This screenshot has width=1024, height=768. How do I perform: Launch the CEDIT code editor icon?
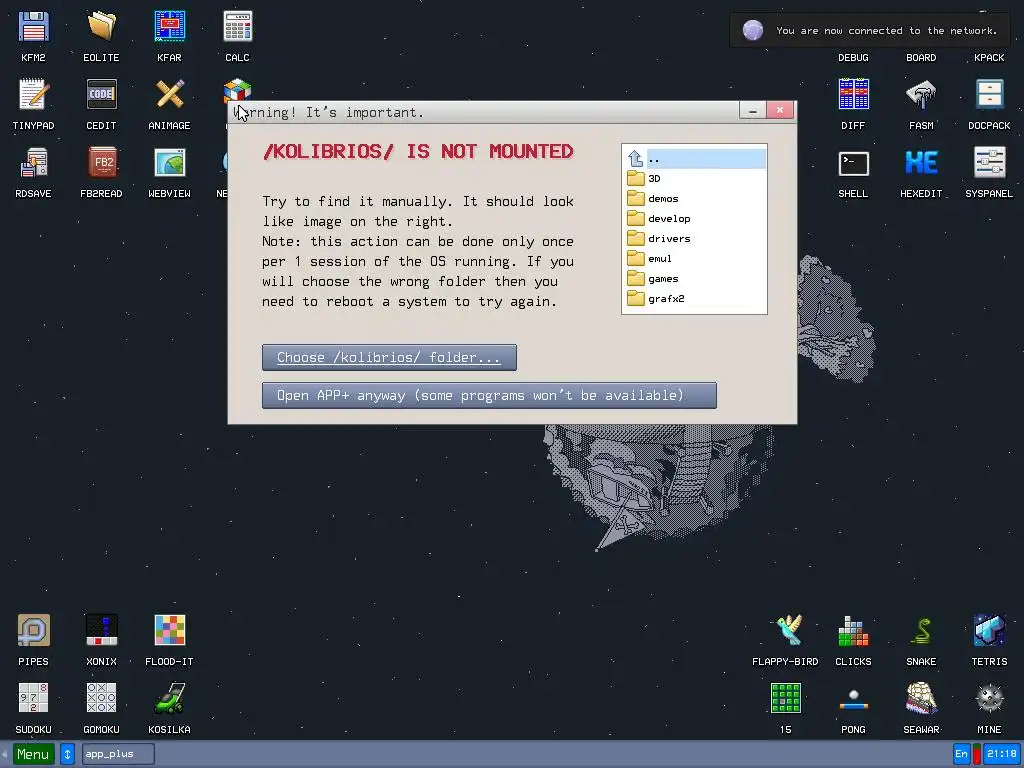click(101, 95)
